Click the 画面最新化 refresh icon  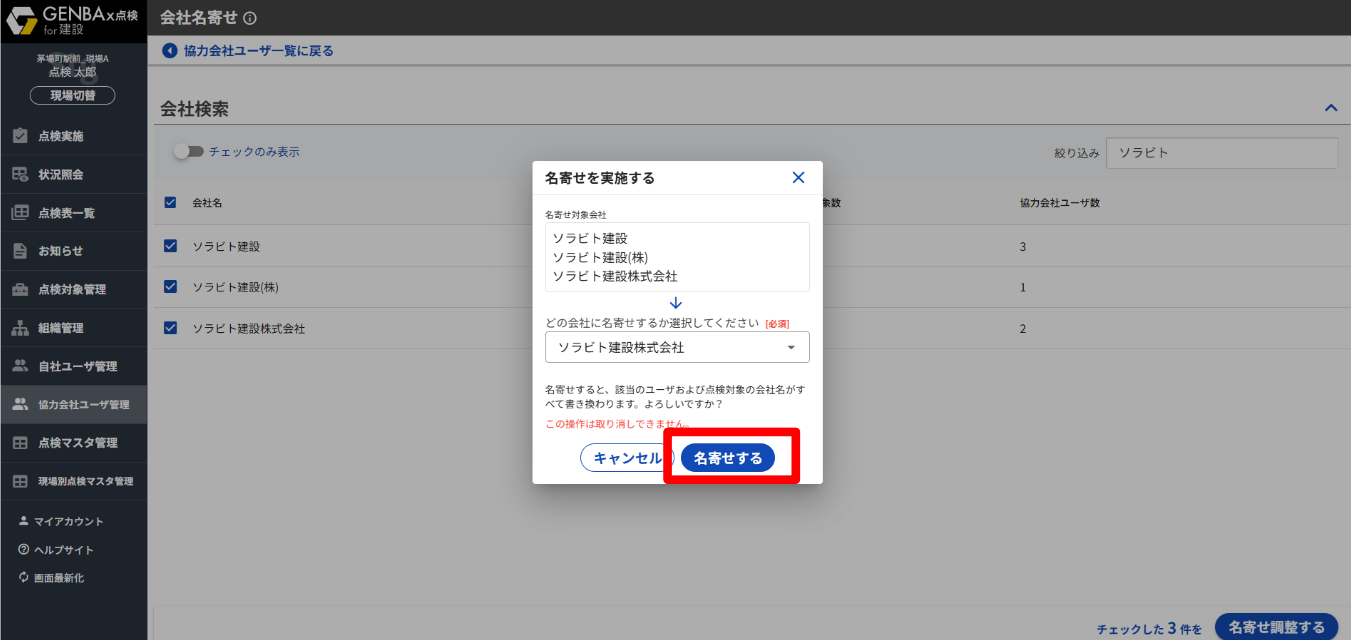pos(24,578)
